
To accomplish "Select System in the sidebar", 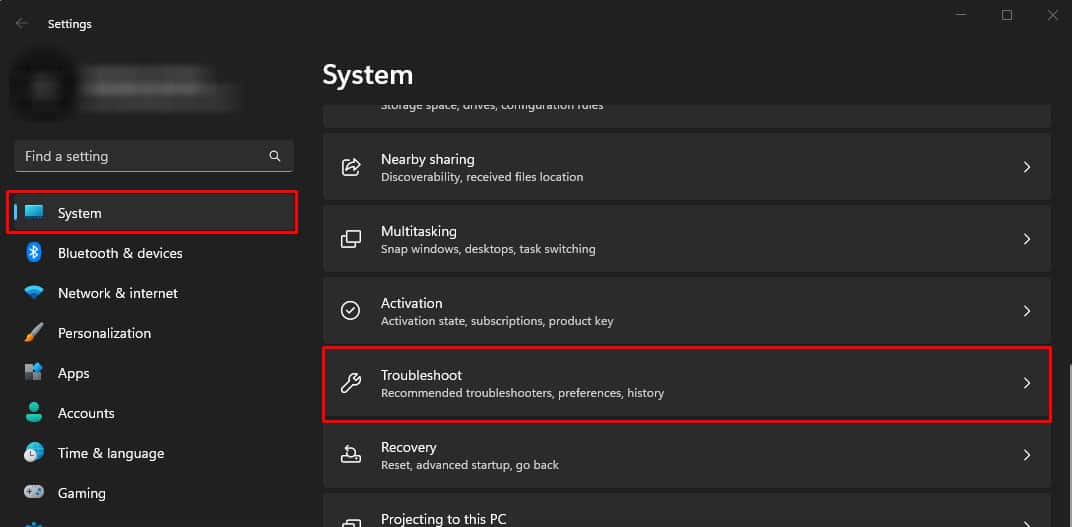I will click(x=152, y=213).
